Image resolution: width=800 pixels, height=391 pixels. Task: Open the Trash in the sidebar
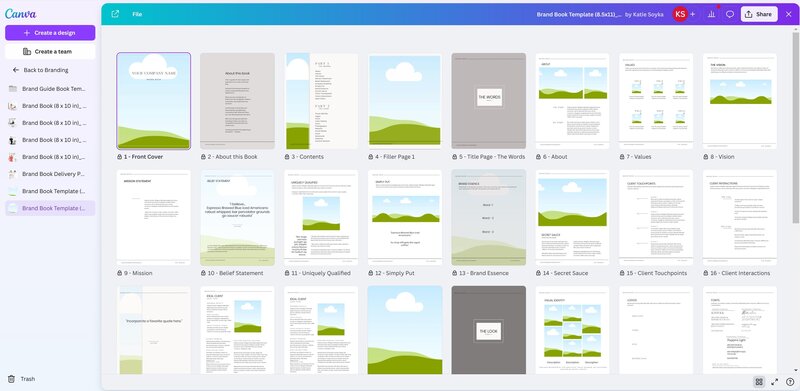(x=21, y=379)
